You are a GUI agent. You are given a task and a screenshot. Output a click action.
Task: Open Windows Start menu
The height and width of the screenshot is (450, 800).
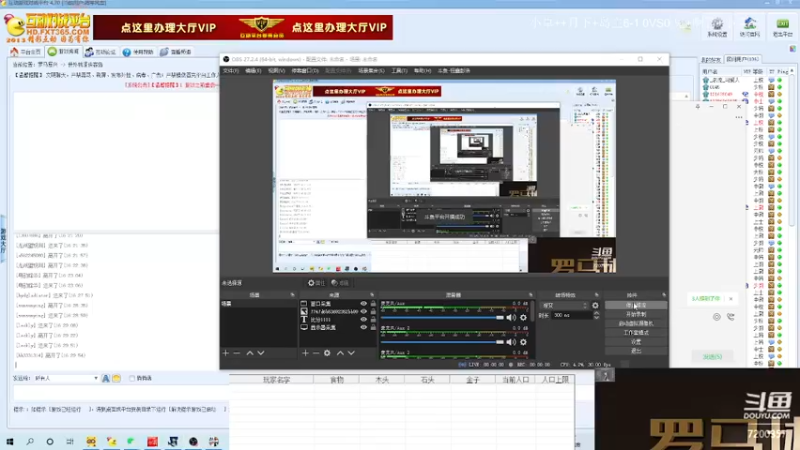click(x=10, y=441)
